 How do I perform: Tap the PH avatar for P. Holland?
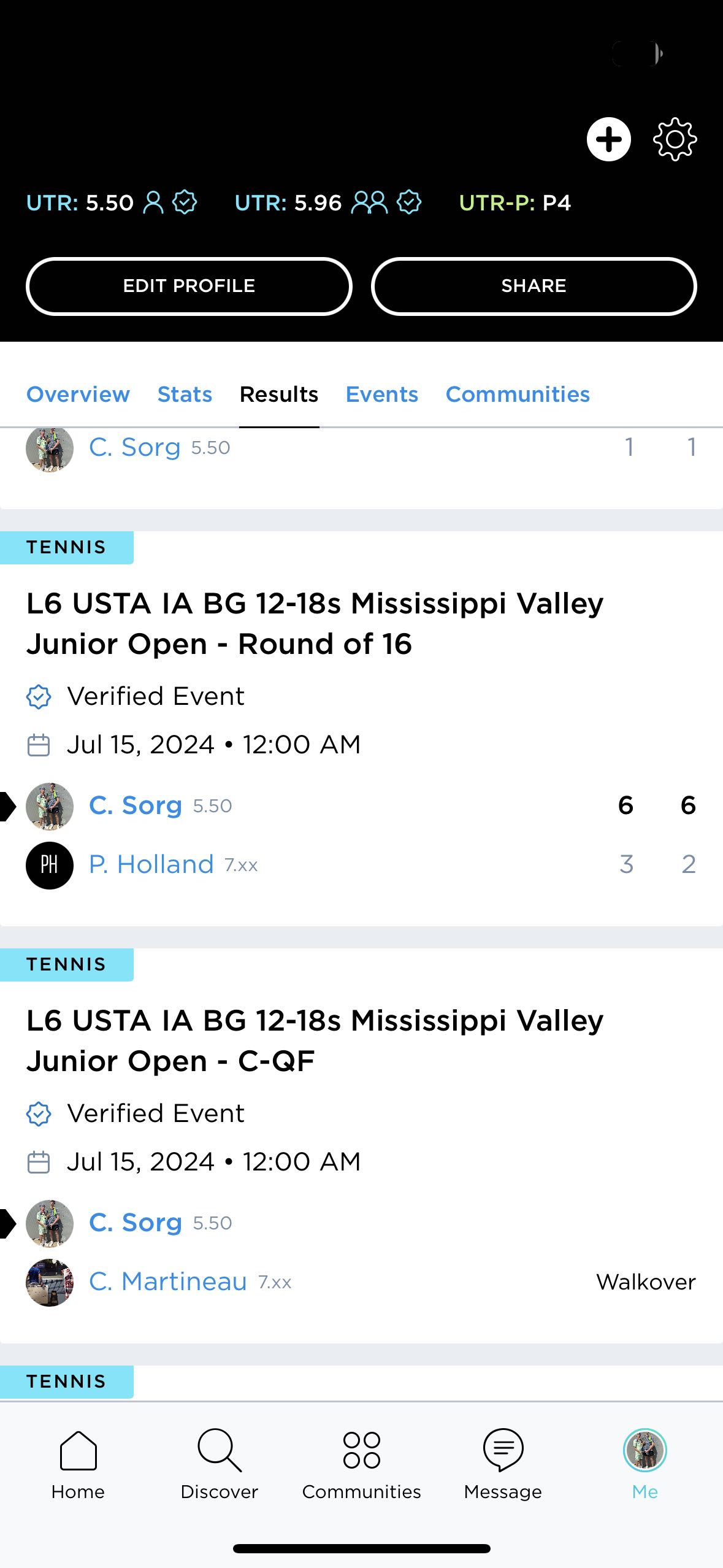(x=50, y=865)
